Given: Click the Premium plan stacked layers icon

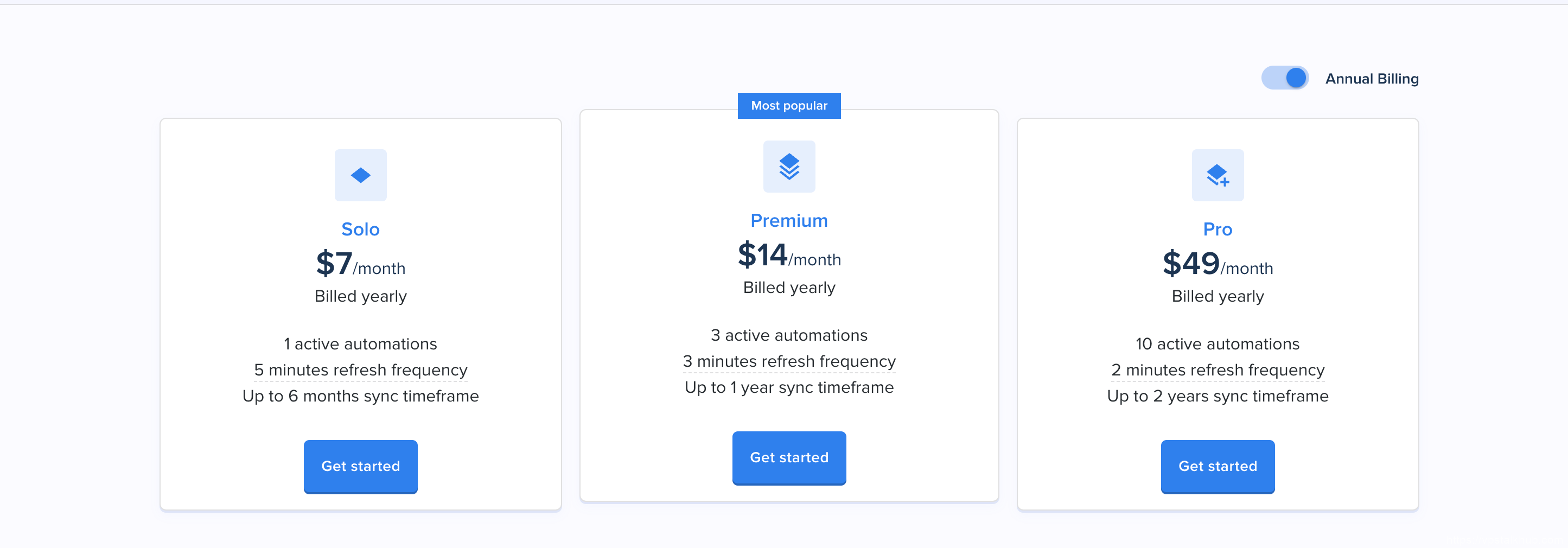Looking at the screenshot, I should (x=789, y=167).
